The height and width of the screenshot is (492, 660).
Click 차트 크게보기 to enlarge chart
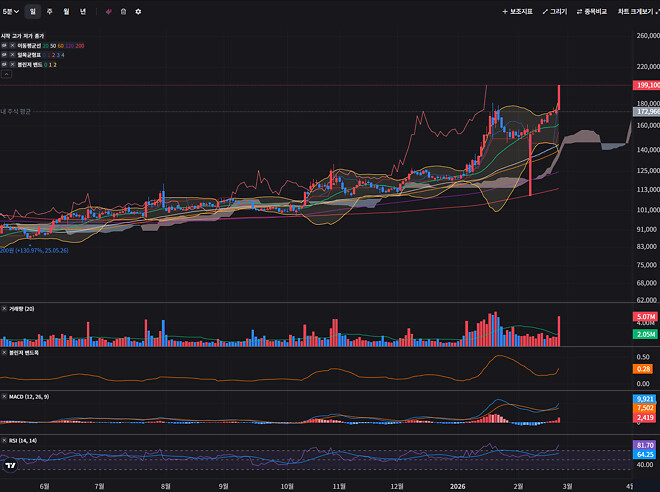[638, 12]
